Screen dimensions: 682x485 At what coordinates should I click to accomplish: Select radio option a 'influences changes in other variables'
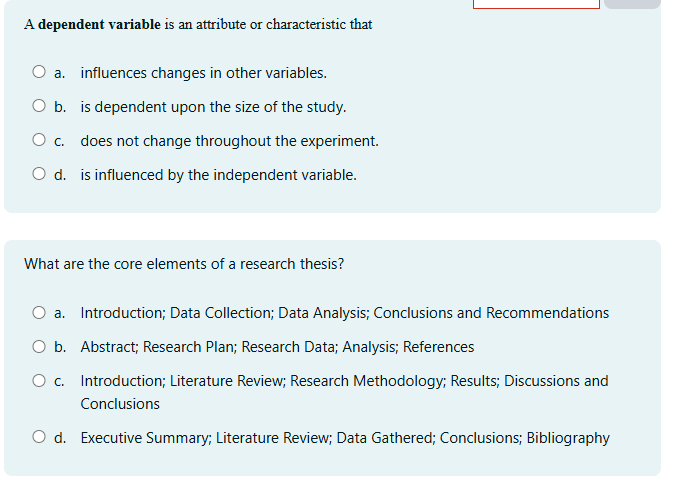pos(39,73)
